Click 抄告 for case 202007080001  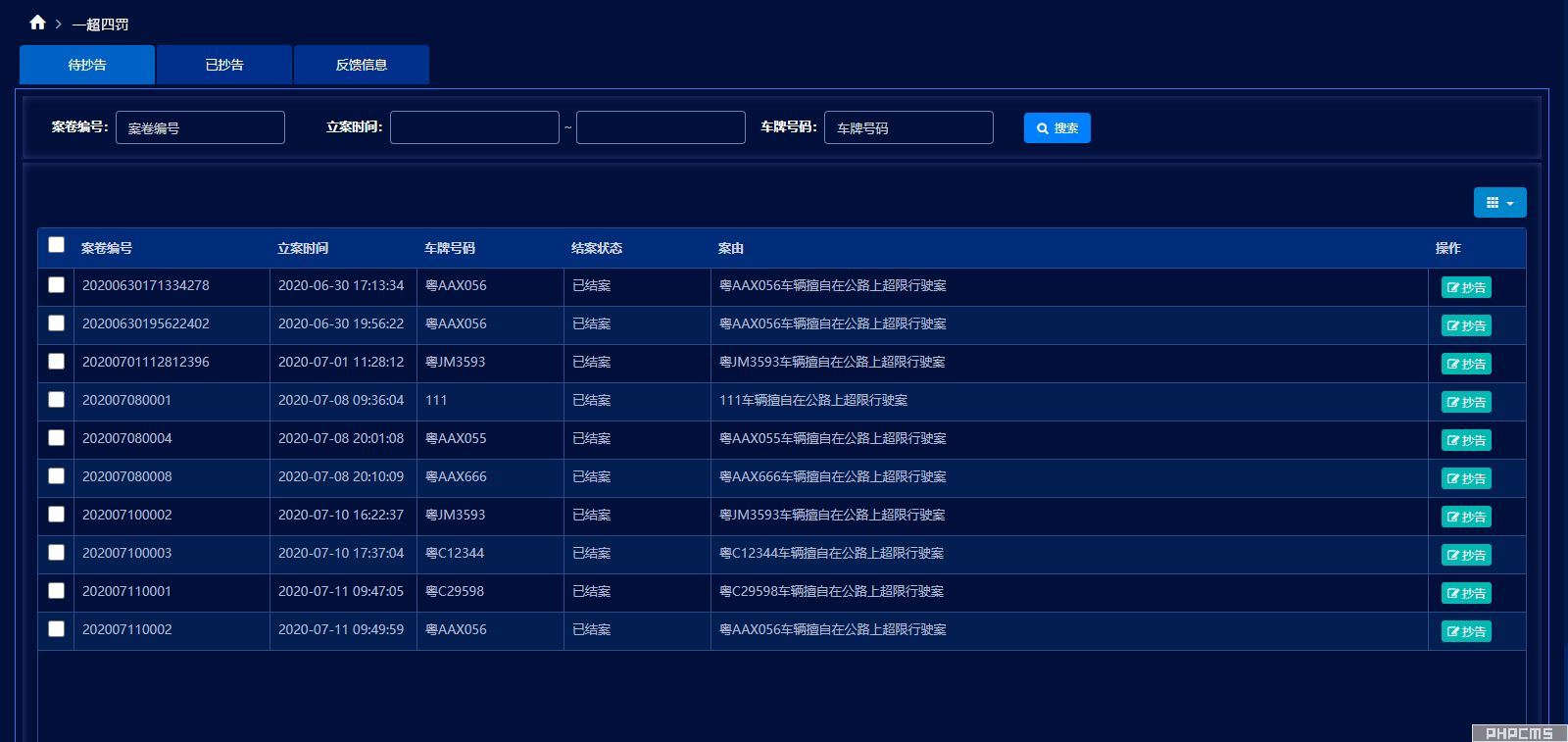point(1466,402)
